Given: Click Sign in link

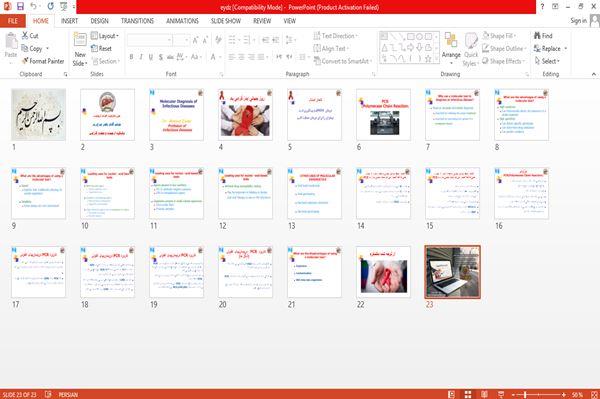Looking at the screenshot, I should point(578,21).
